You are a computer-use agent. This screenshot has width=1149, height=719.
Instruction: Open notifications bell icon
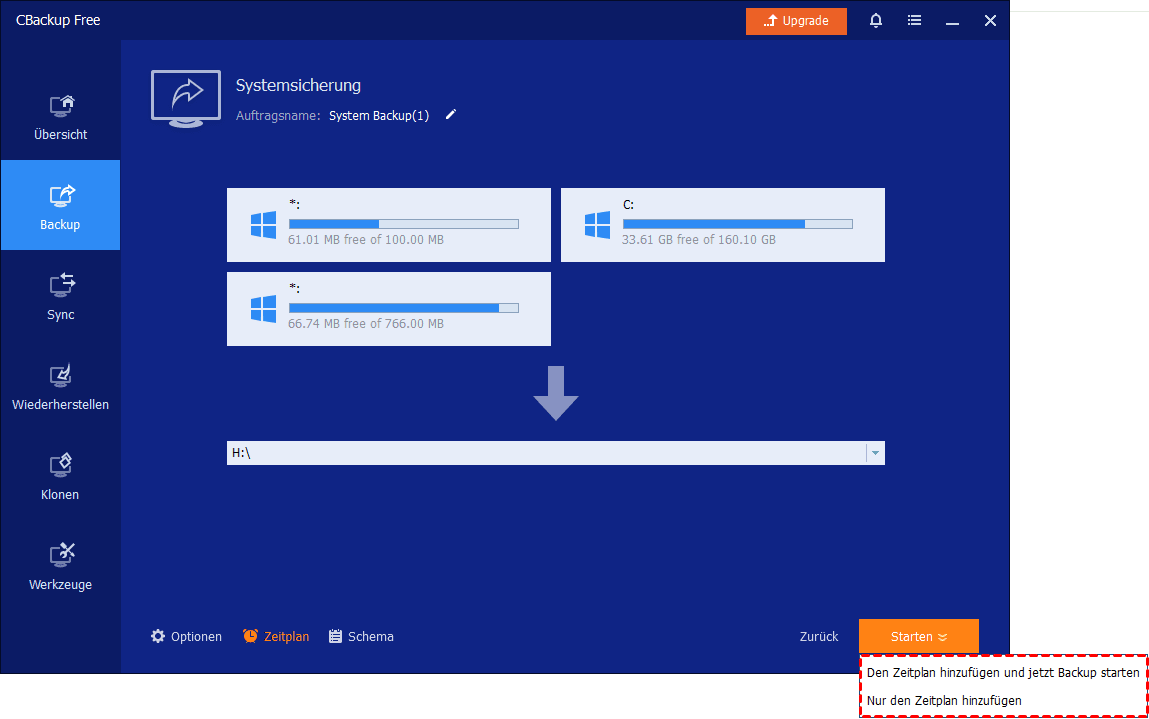(x=876, y=21)
